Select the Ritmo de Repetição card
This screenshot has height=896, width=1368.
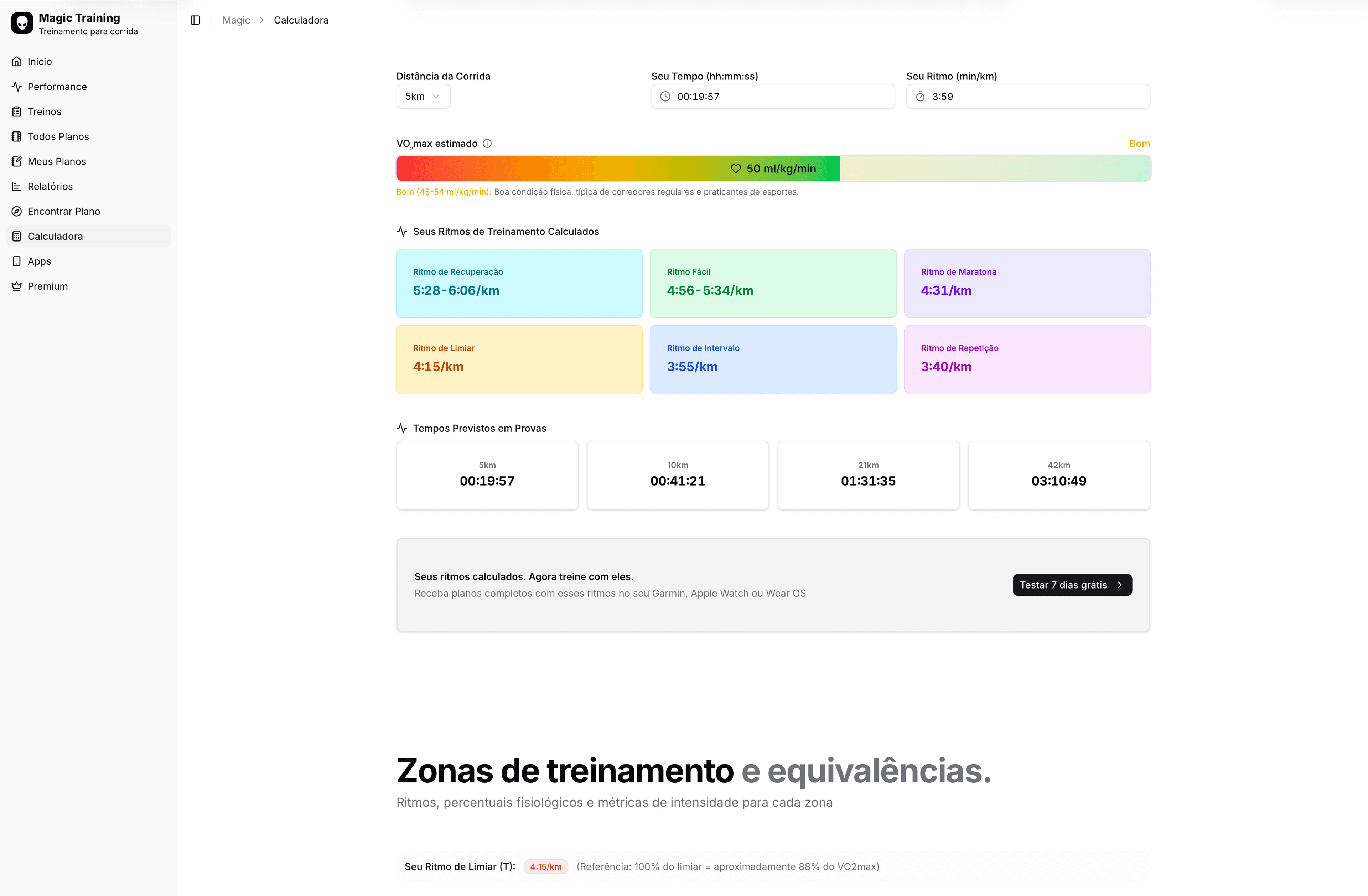pyautogui.click(x=1027, y=360)
